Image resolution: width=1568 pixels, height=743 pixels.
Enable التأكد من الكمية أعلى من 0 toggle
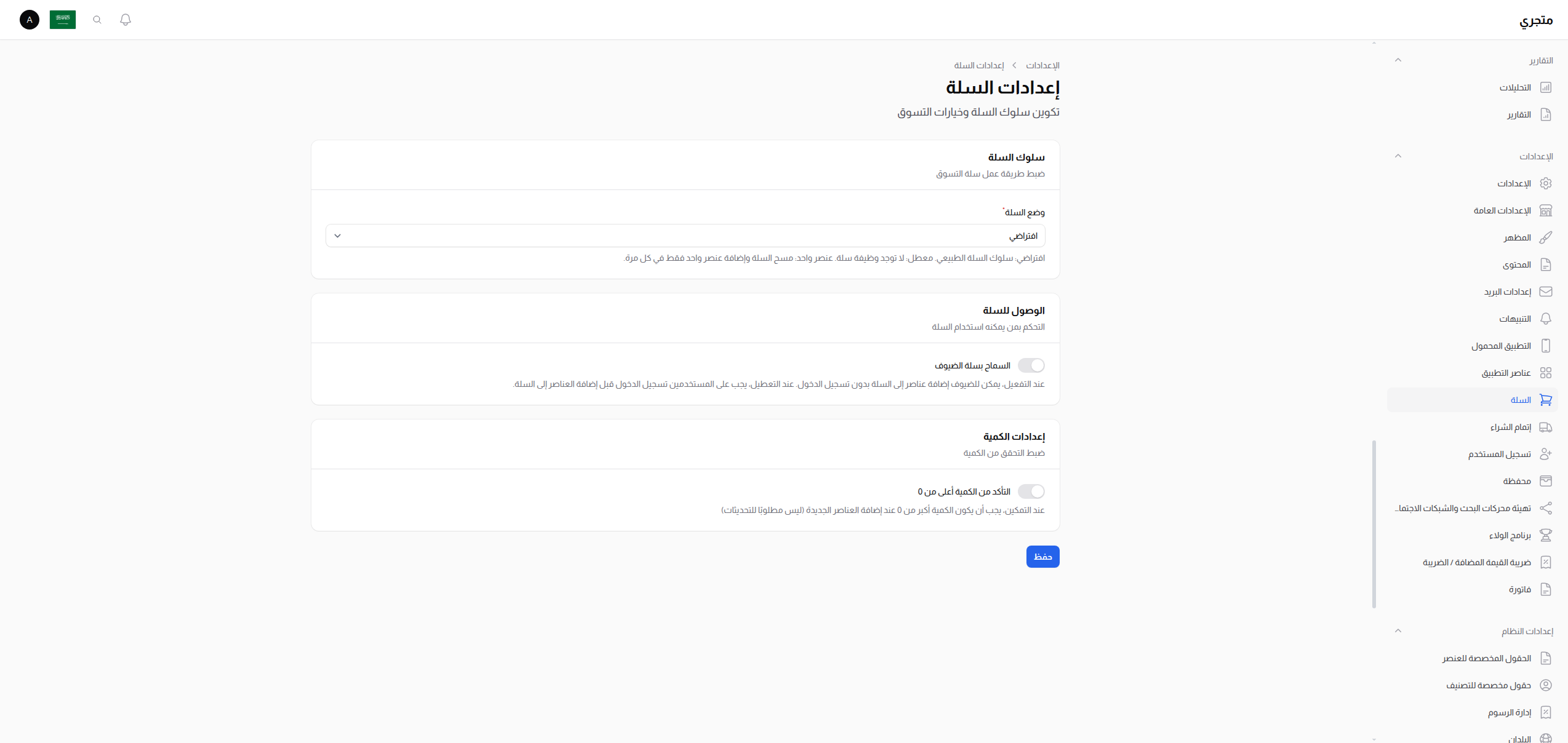[x=1031, y=491]
